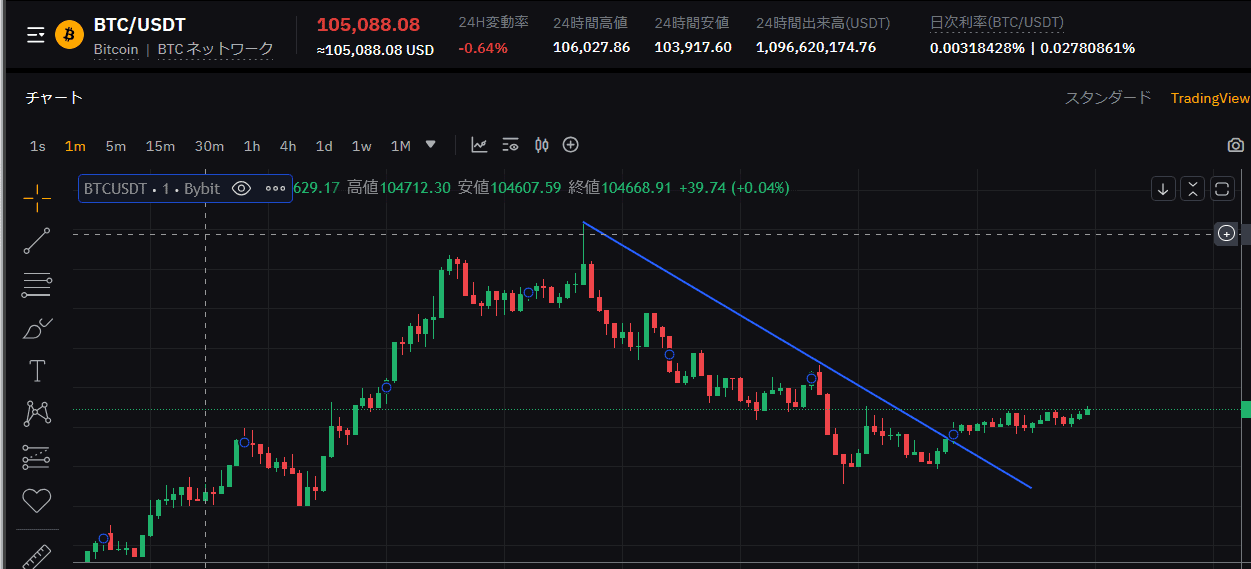Switch to the スタンダード chart tab
This screenshot has height=569, width=1251.
point(1108,98)
